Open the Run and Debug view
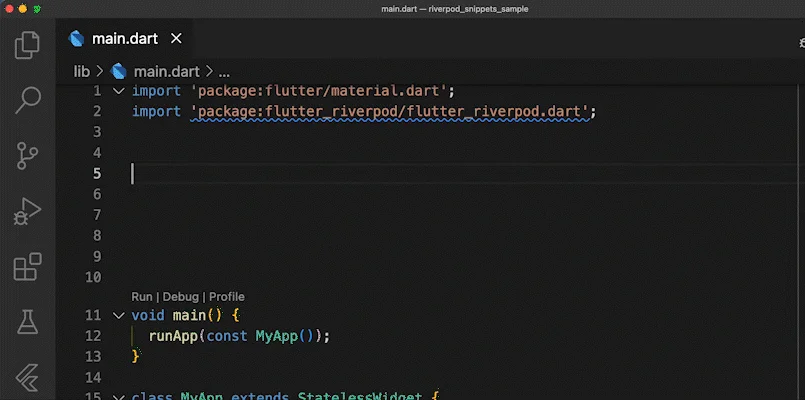Viewport: 805px width, 400px height. pos(28,211)
